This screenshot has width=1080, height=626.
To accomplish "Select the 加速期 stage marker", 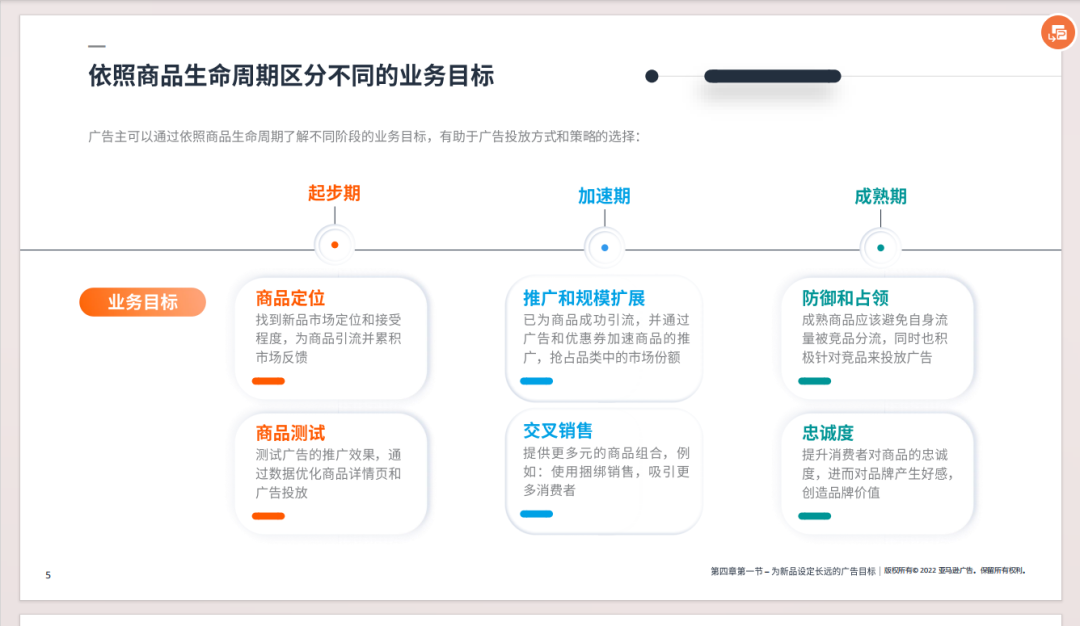I will (604, 195).
